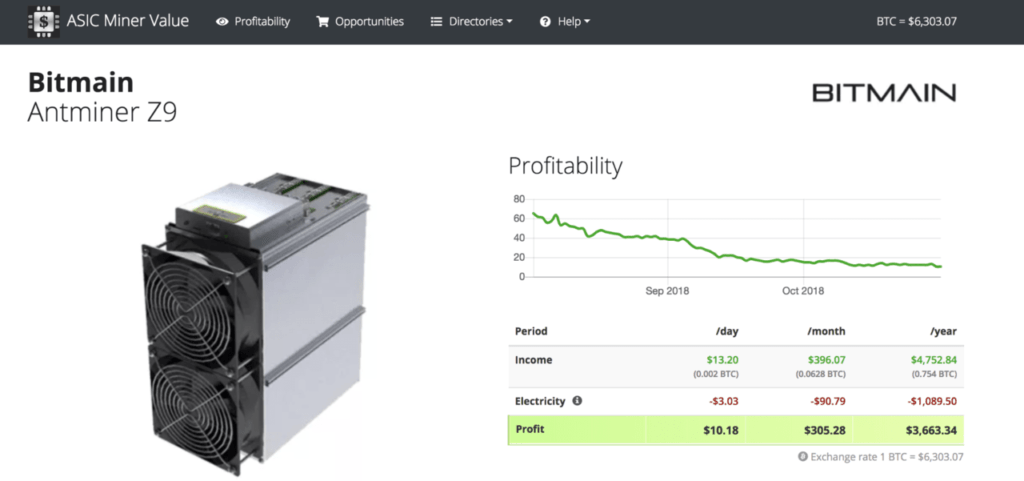Click the Antminer Z9 product image
Image resolution: width=1024 pixels, height=481 pixels.
(255, 323)
